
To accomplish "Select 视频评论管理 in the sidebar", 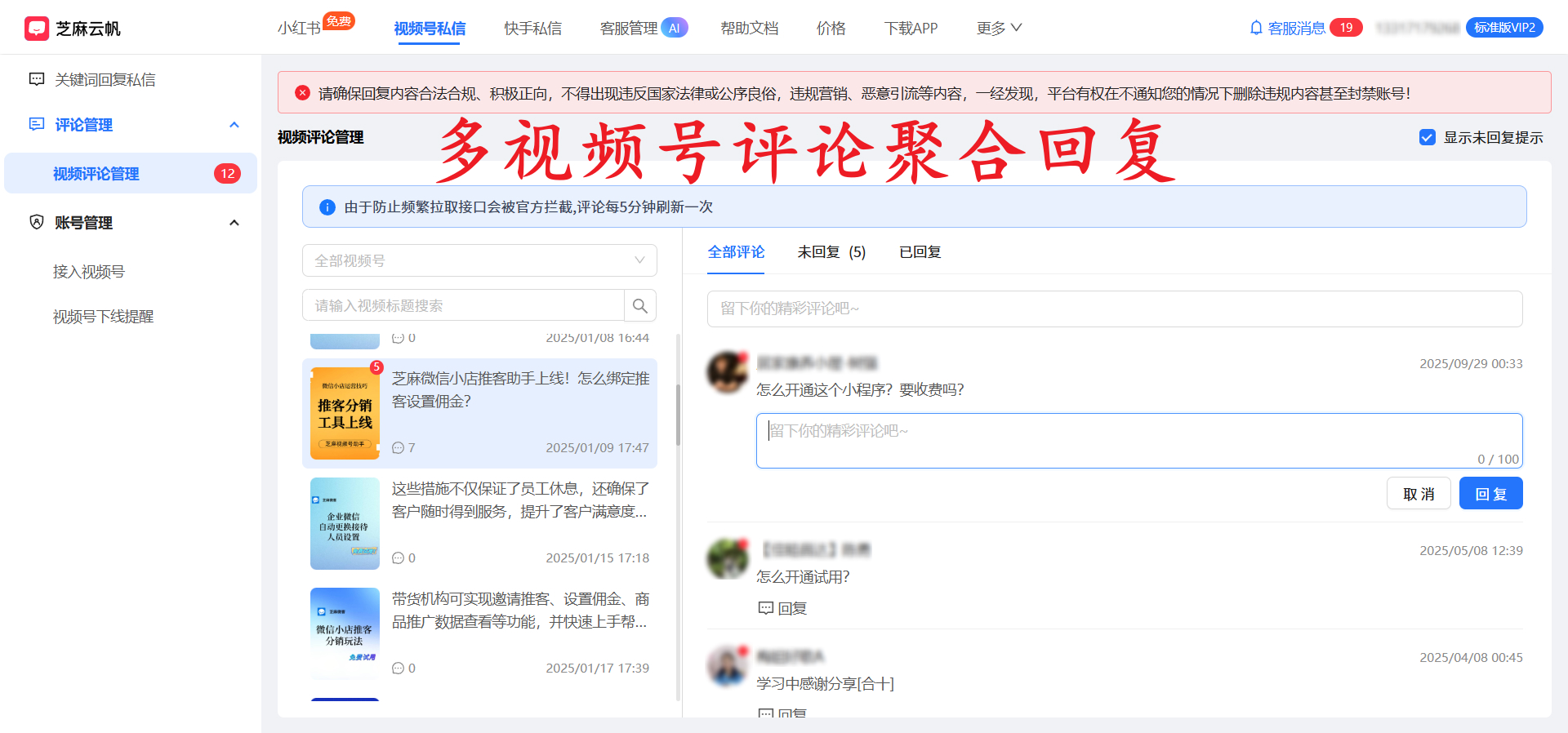I will 131,173.
